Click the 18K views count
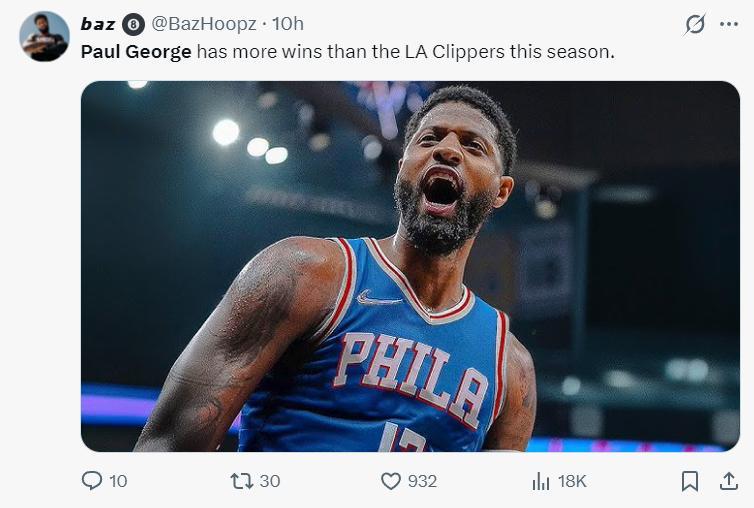The height and width of the screenshot is (508, 754). pyautogui.click(x=572, y=481)
